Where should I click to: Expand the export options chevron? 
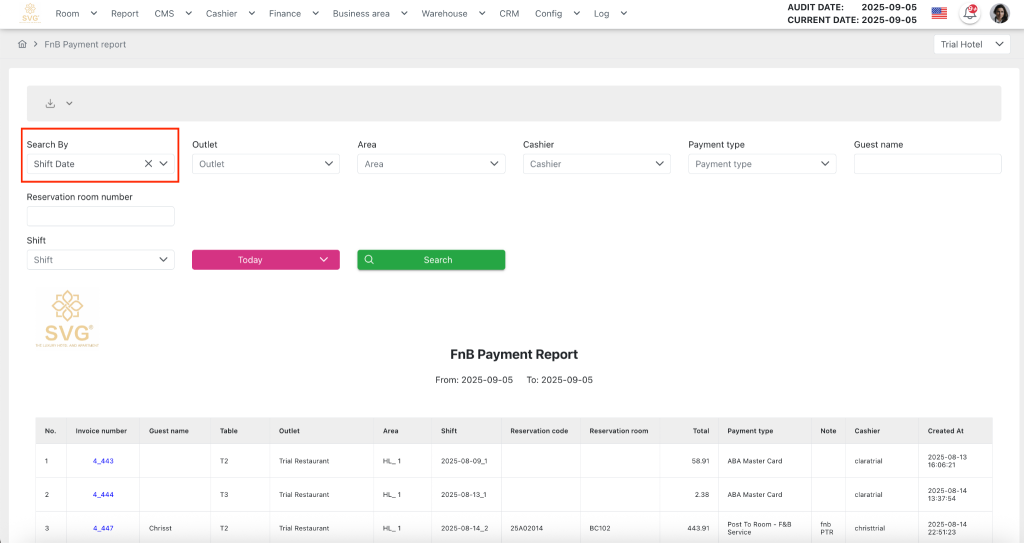pos(69,103)
